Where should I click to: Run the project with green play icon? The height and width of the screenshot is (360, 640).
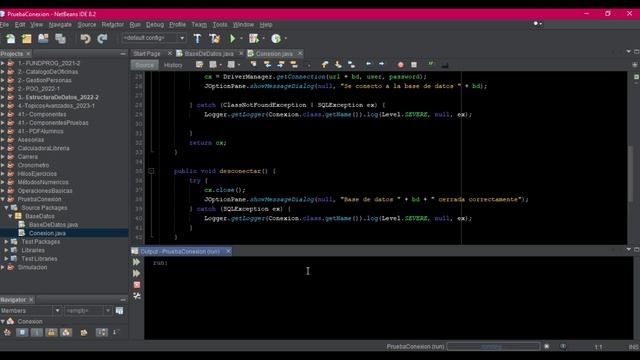pyautogui.click(x=233, y=38)
